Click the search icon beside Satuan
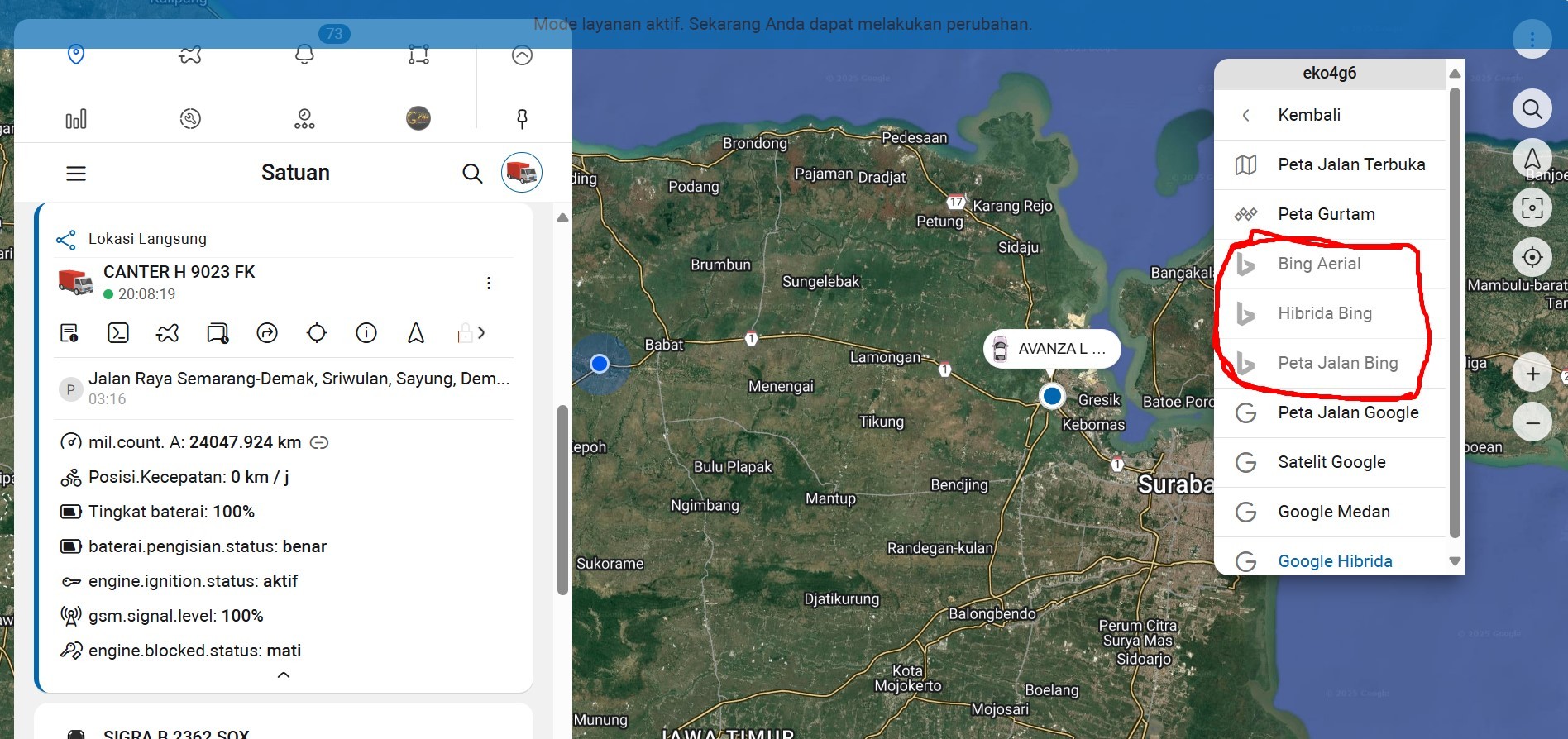Image resolution: width=1568 pixels, height=739 pixels. tap(472, 174)
